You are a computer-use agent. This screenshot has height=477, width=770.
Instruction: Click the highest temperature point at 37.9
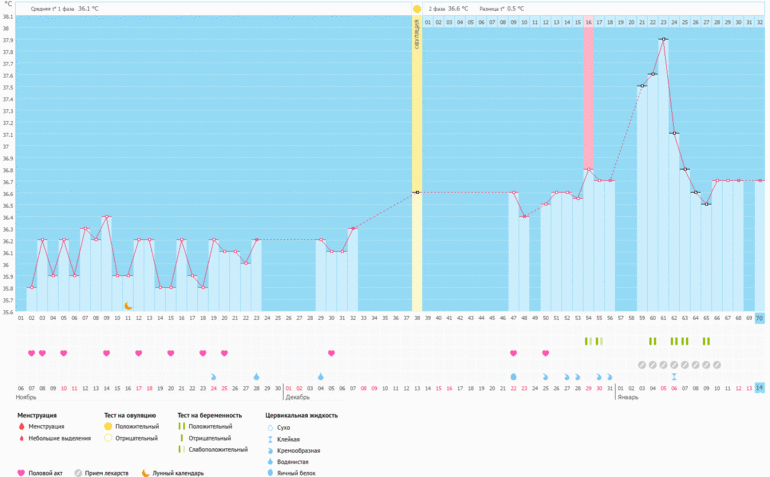[x=663, y=40]
